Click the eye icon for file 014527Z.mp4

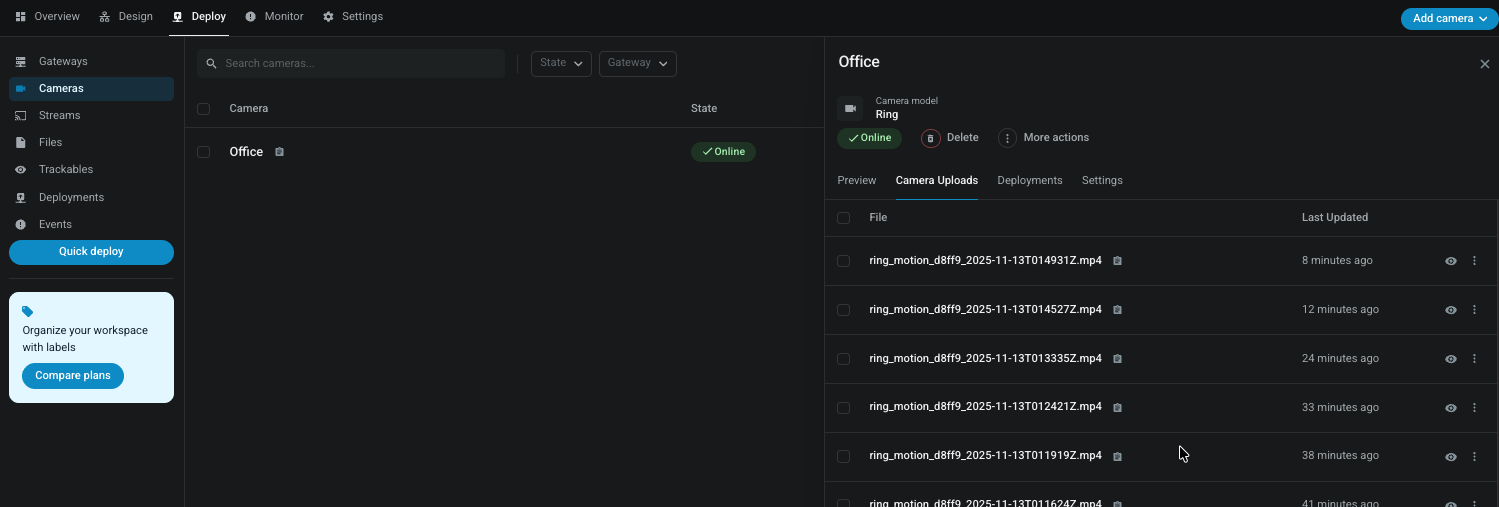coord(1451,310)
